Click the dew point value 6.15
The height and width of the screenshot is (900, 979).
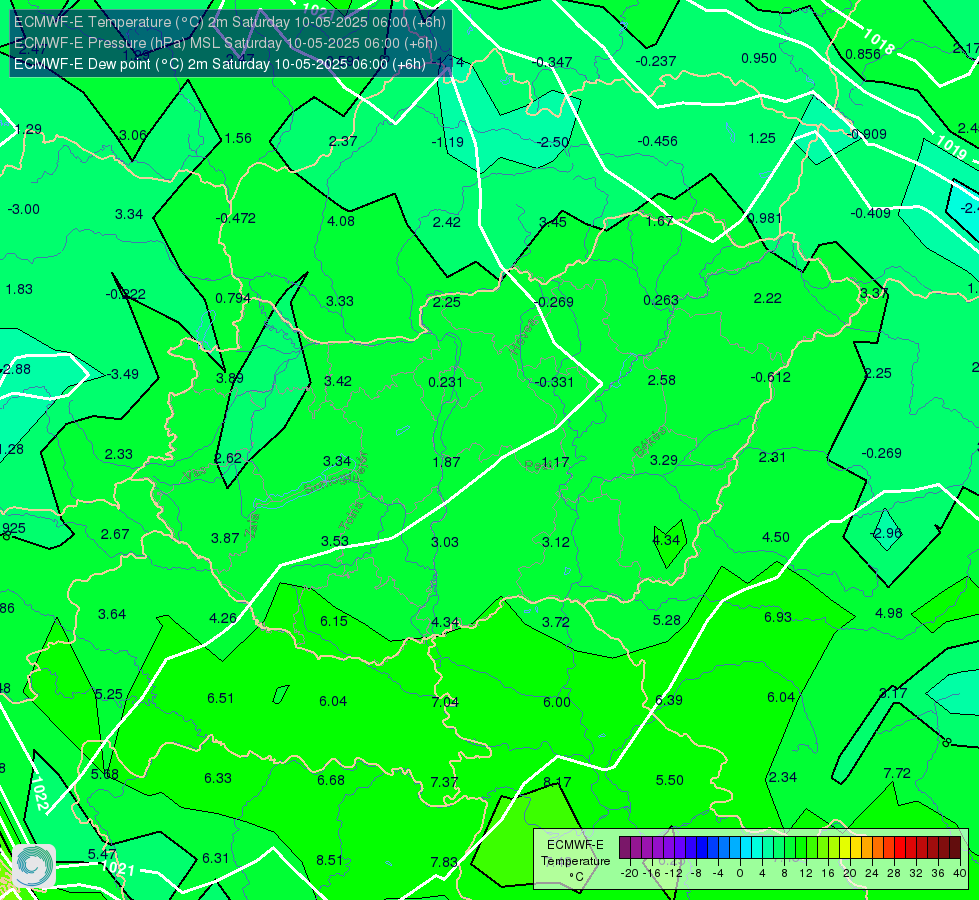click(x=333, y=620)
